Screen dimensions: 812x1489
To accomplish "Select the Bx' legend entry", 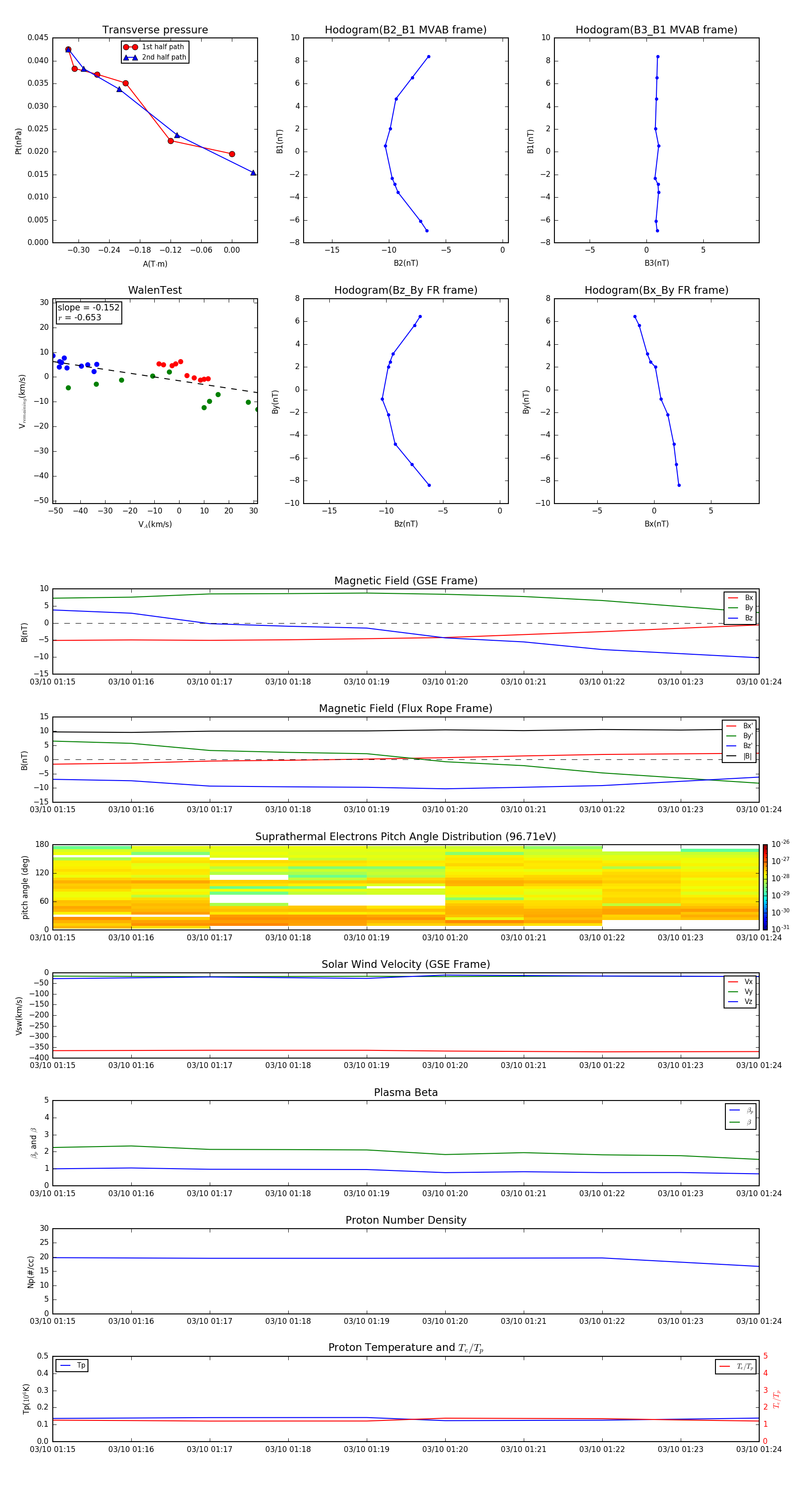I will click(x=740, y=726).
